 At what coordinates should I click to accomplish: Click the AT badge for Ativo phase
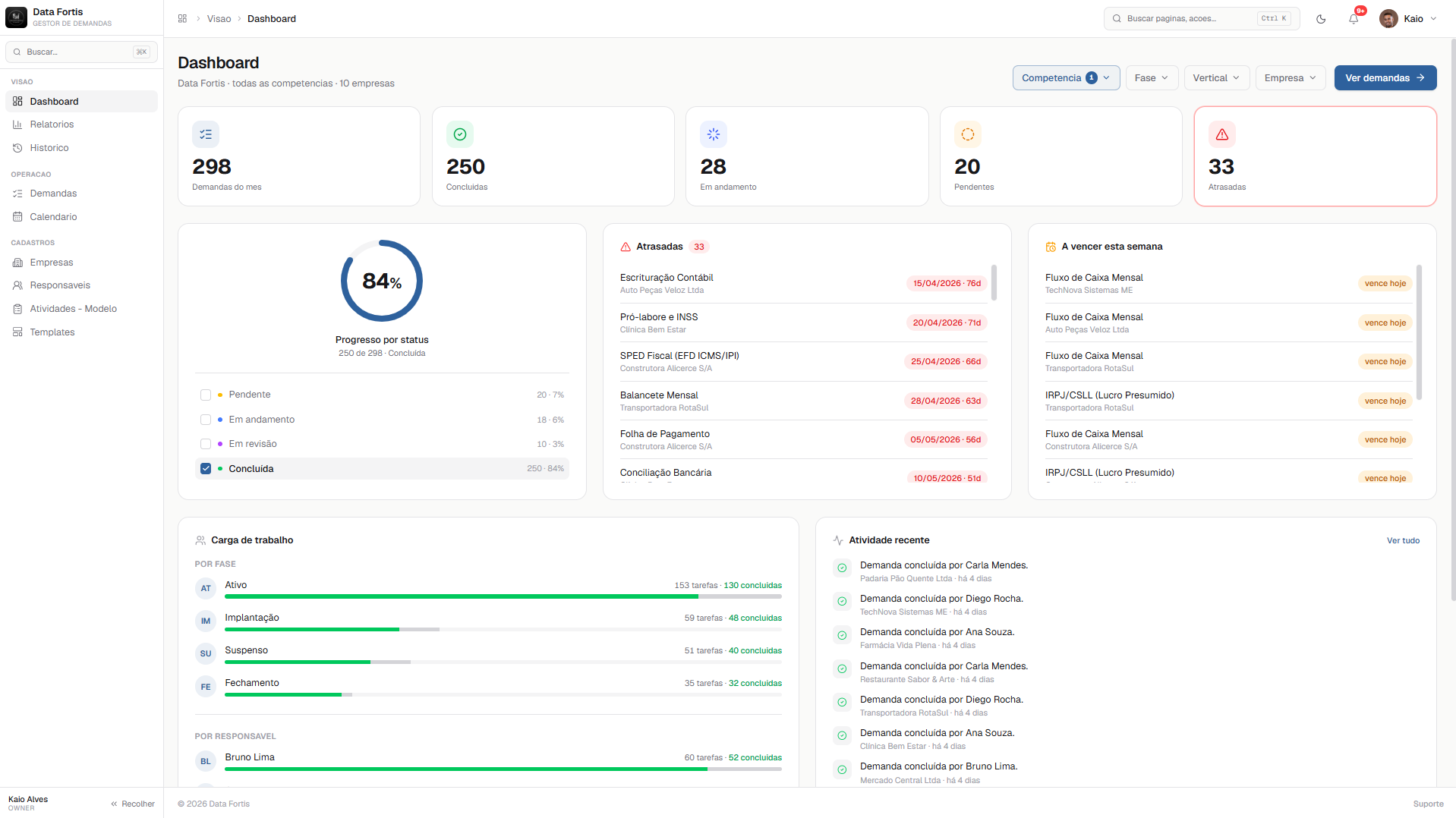click(206, 588)
